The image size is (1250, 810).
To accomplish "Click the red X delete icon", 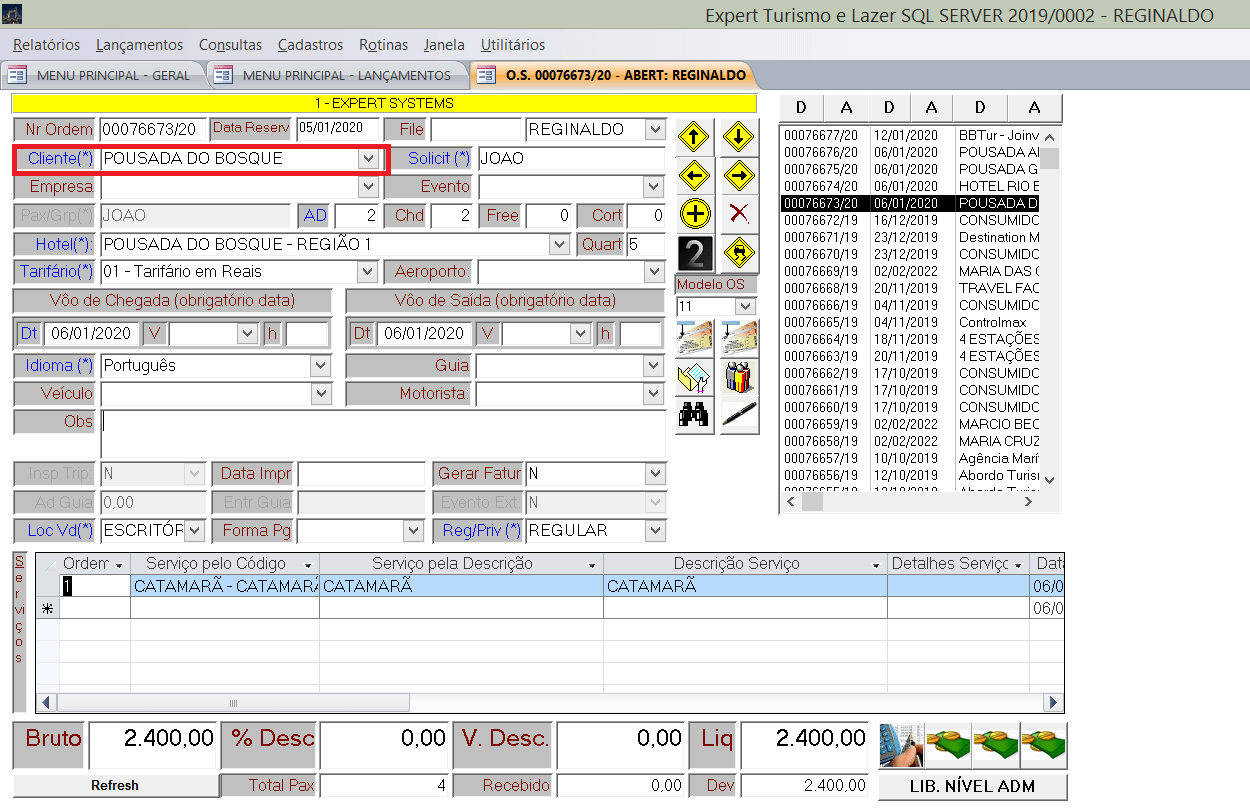I will pyautogui.click(x=738, y=213).
